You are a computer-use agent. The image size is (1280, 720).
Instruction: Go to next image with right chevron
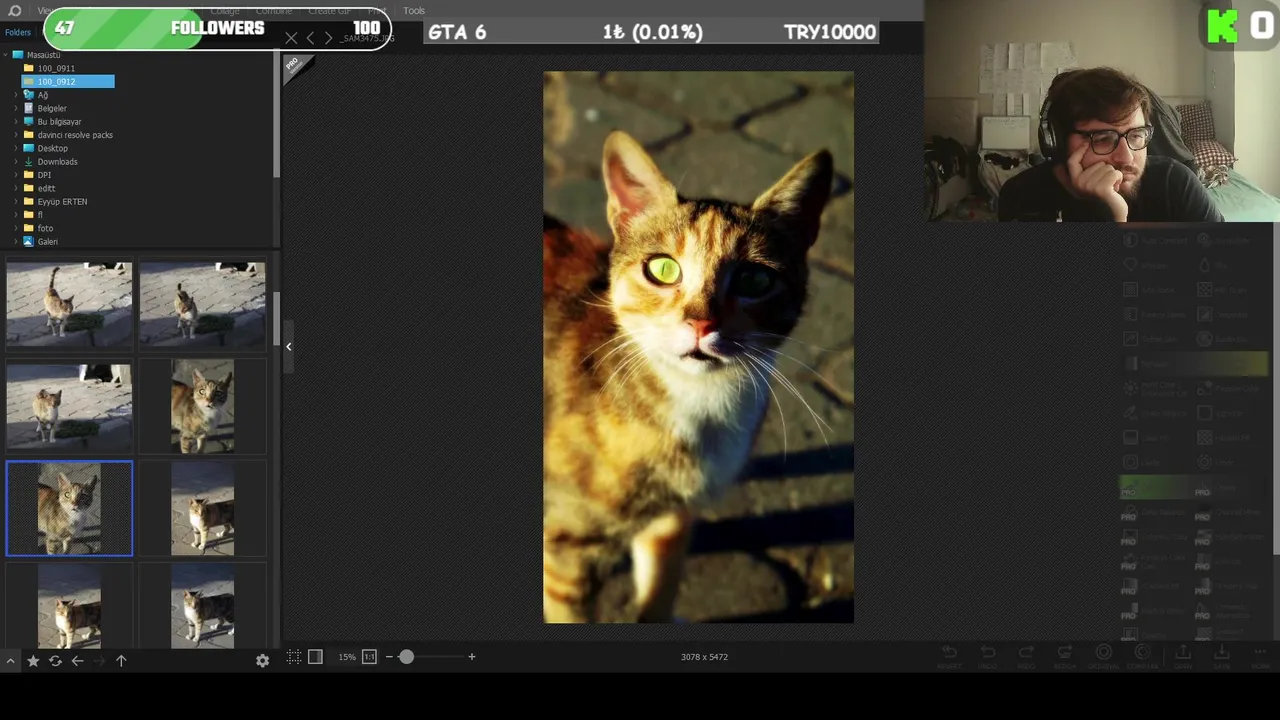click(328, 38)
